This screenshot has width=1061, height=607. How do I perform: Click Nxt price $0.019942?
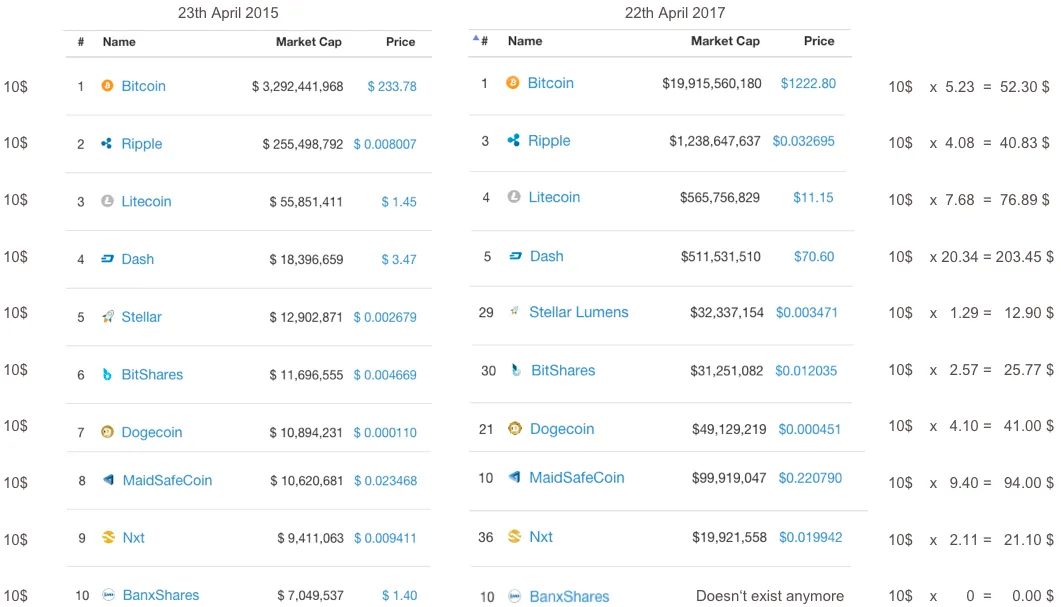click(x=811, y=537)
